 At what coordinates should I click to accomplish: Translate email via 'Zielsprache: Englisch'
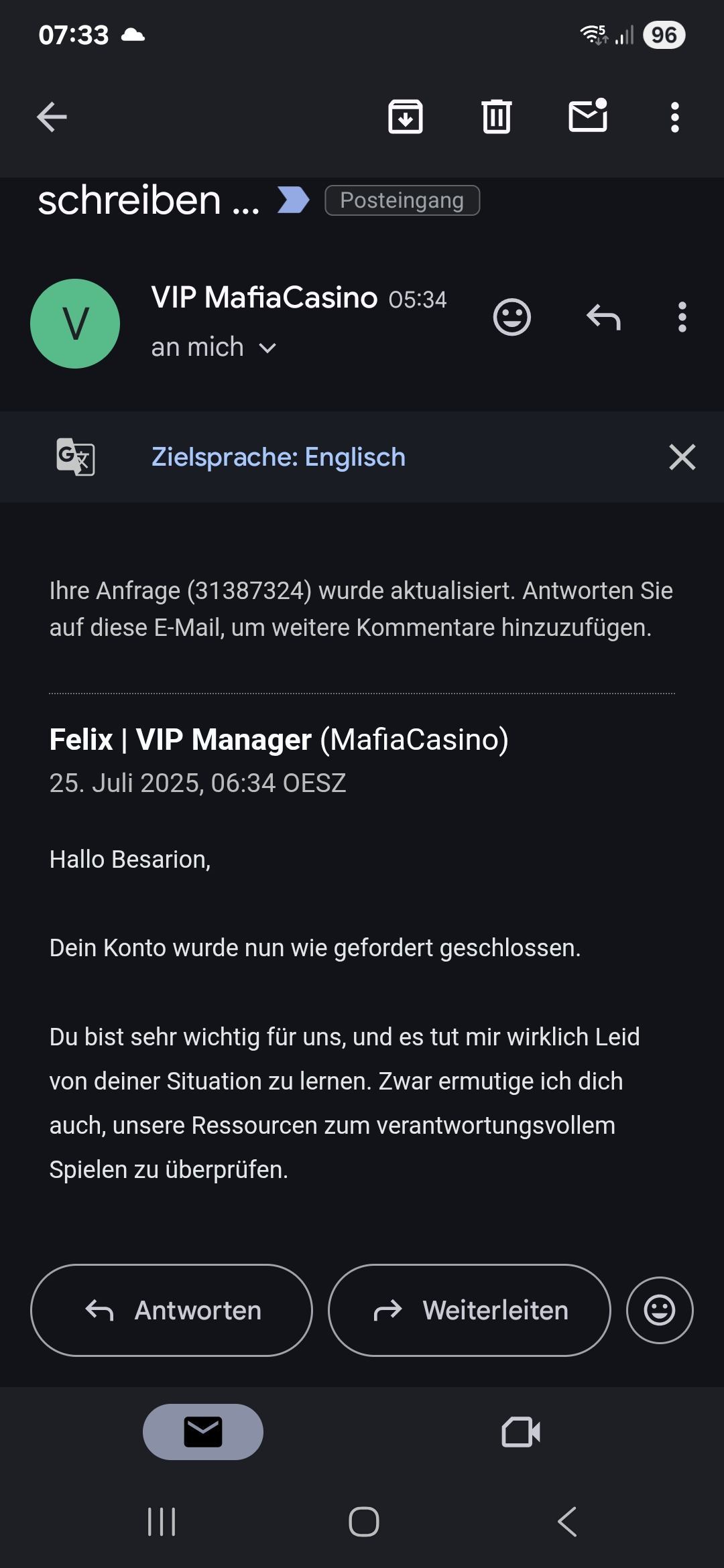point(278,457)
